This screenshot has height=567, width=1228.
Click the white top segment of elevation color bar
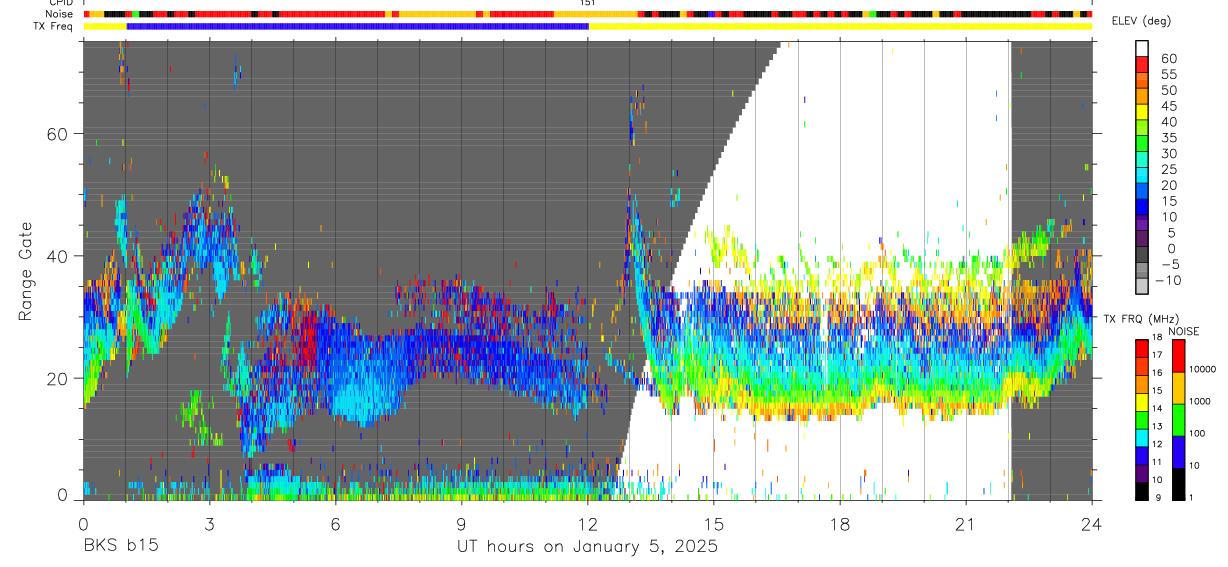1142,49
